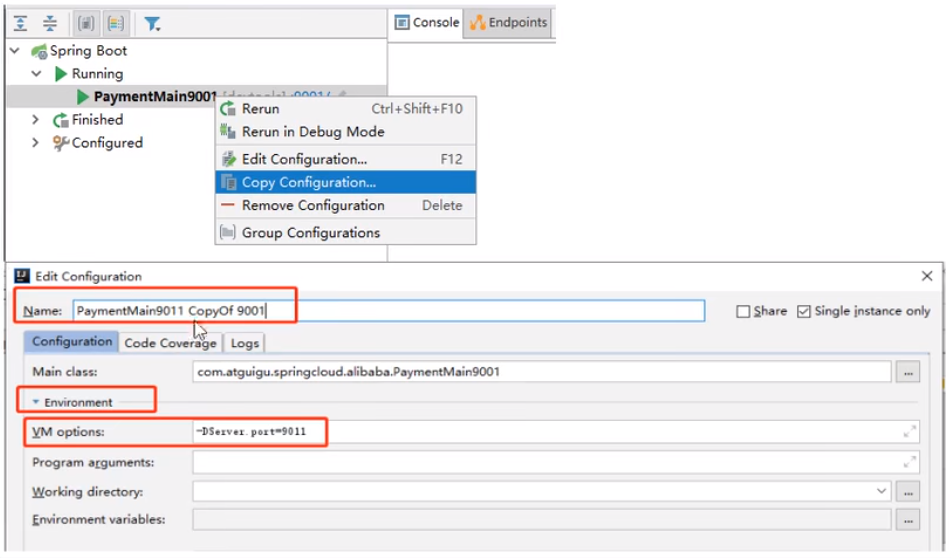Expand the VM options field using arrows icon
Screen dimensions: 951x558
point(909,432)
